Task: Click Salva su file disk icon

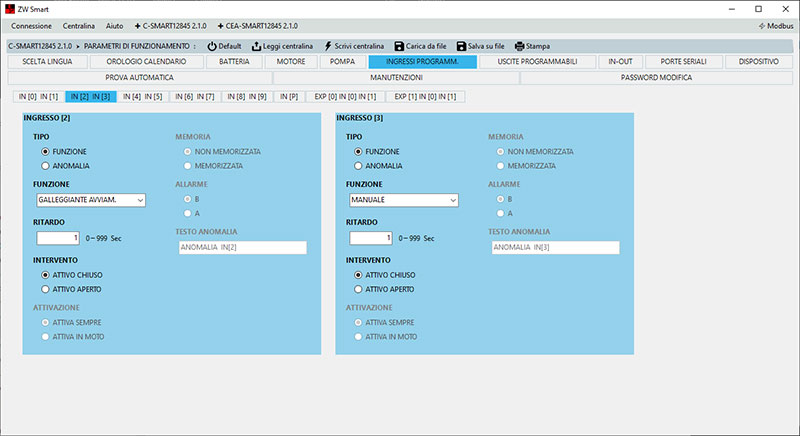Action: (461, 46)
